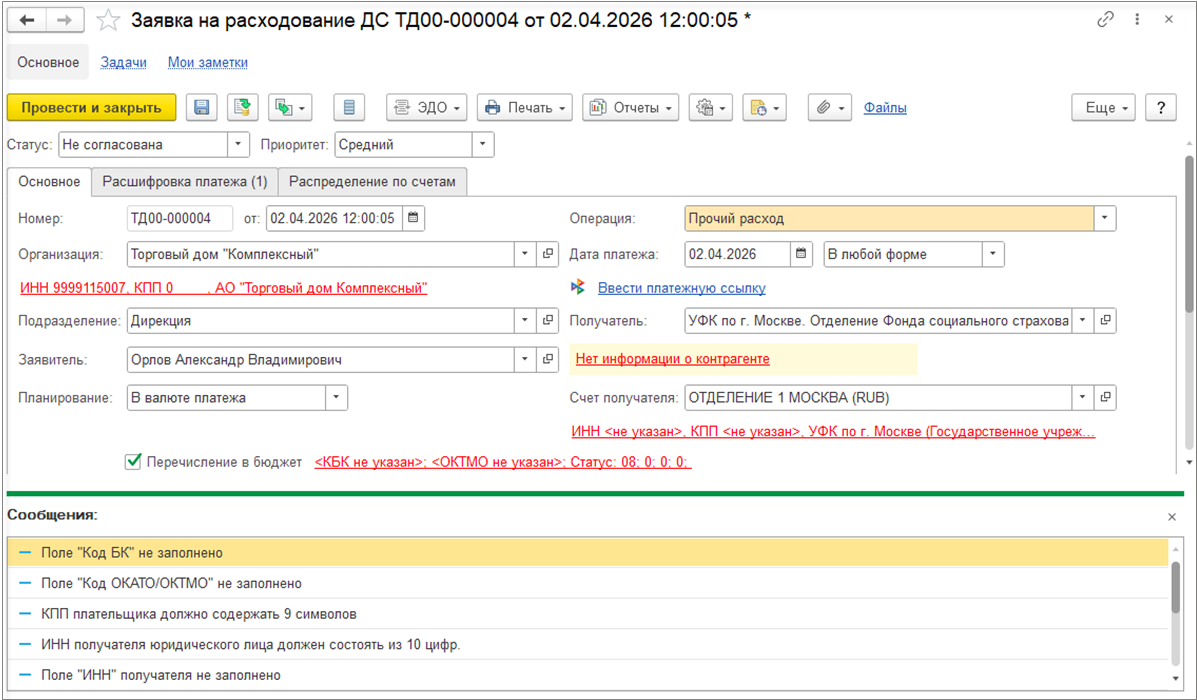Click the back navigation arrow
The image size is (1197, 700).
pyautogui.click(x=28, y=20)
